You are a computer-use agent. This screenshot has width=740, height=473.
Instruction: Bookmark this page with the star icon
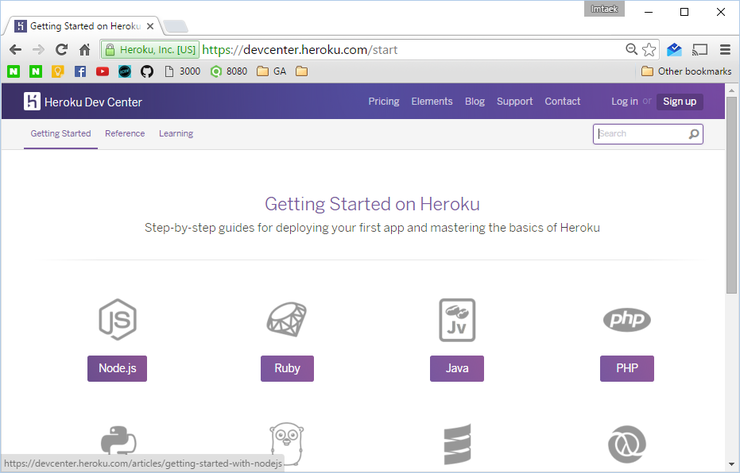point(649,50)
